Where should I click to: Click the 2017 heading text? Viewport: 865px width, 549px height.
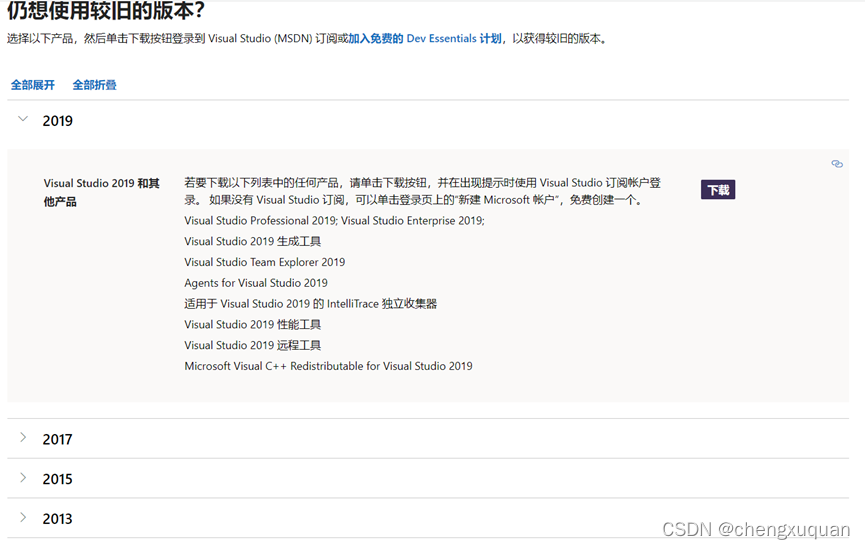(57, 440)
